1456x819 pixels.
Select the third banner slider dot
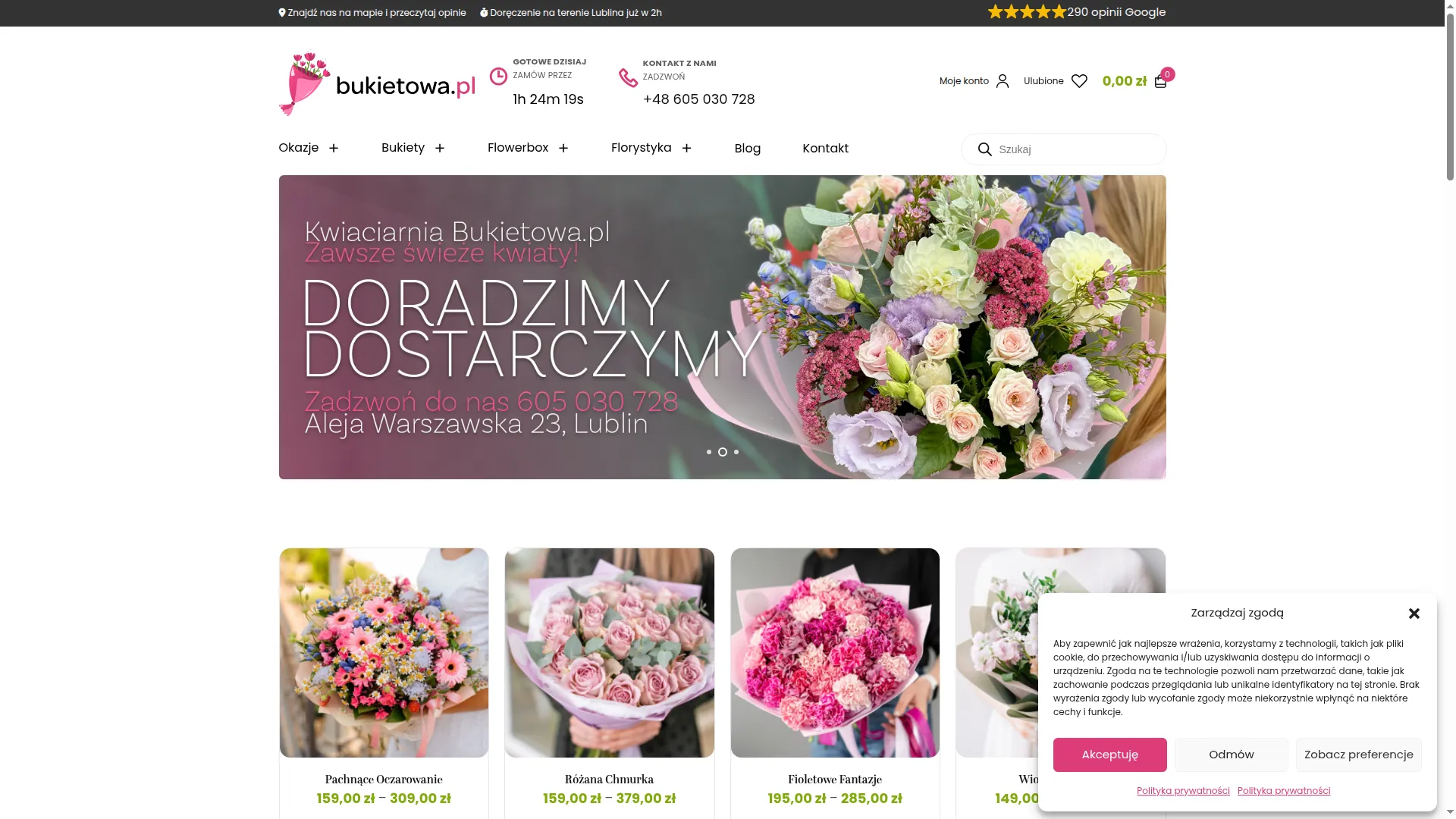tap(736, 452)
